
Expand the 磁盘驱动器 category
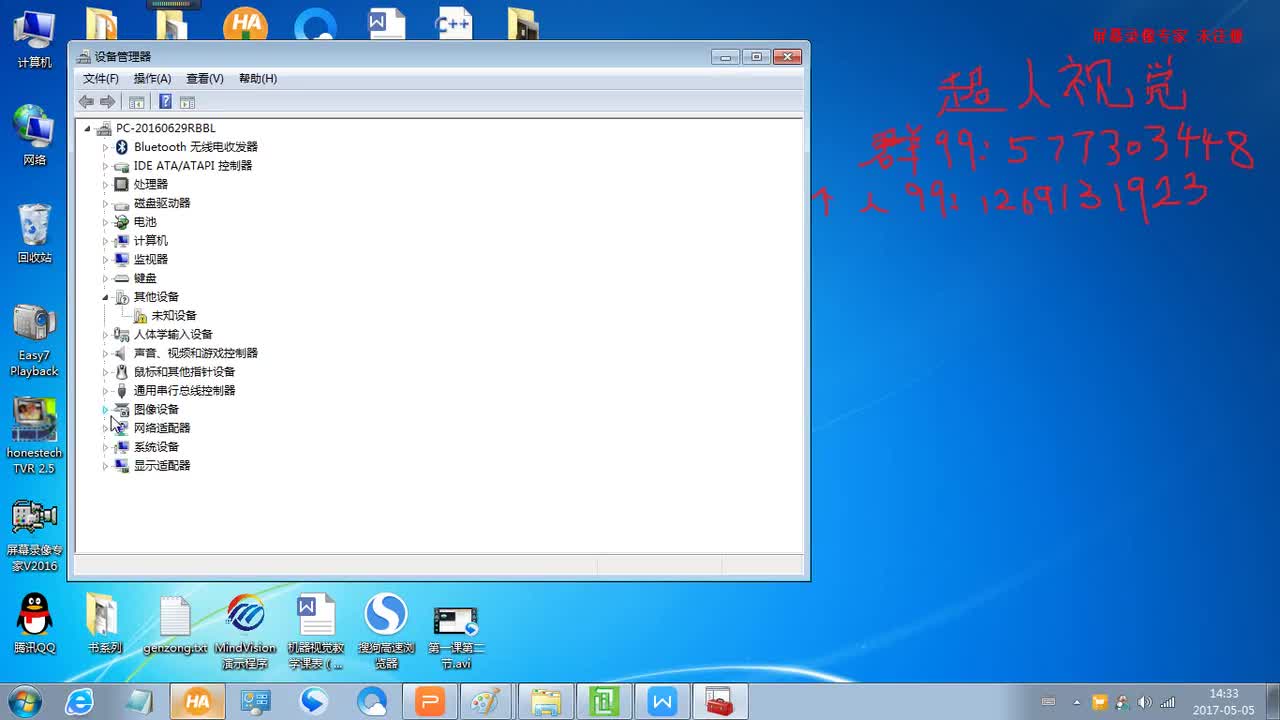105,203
